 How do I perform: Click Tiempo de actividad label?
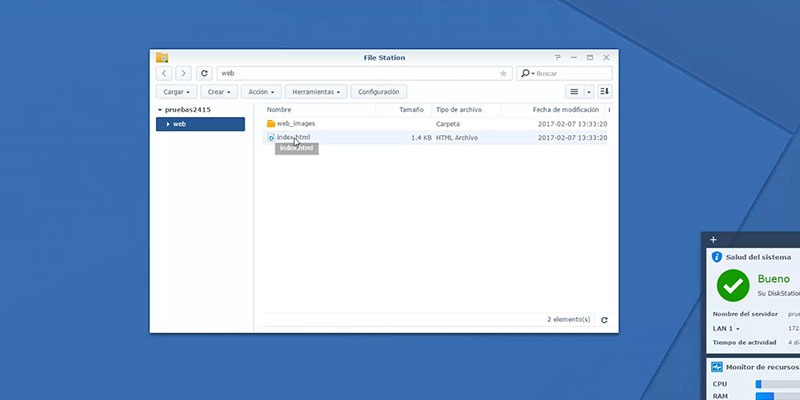pos(744,342)
